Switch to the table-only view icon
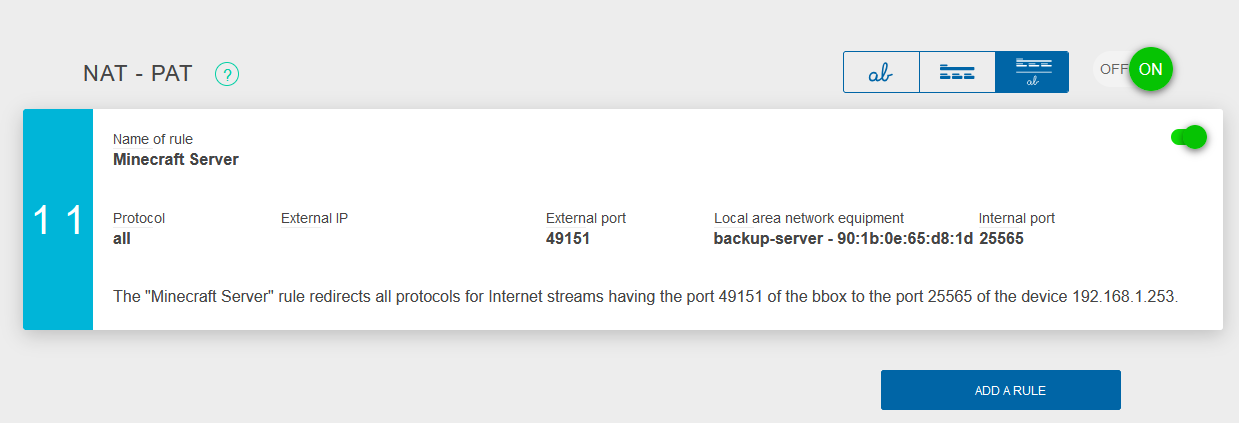This screenshot has width=1239, height=423. (957, 72)
